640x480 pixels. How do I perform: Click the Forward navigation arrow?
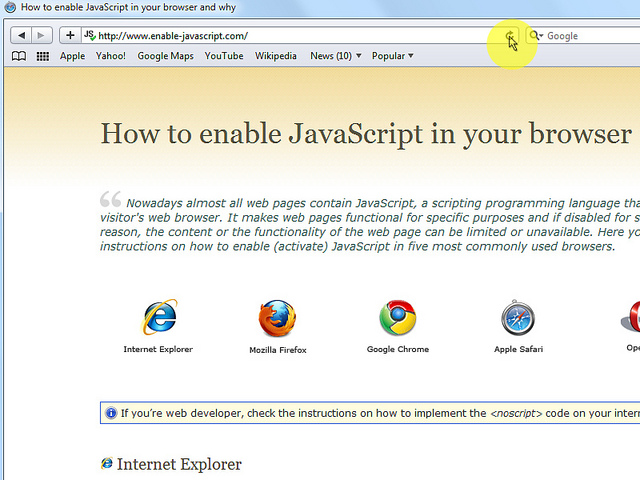41,35
